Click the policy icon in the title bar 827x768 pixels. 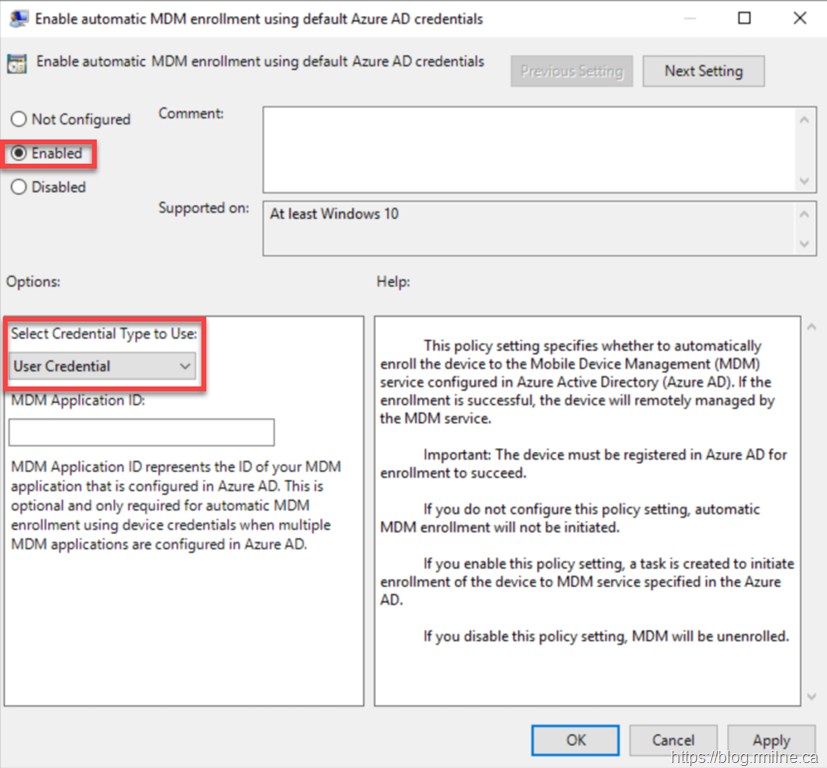coord(17,19)
